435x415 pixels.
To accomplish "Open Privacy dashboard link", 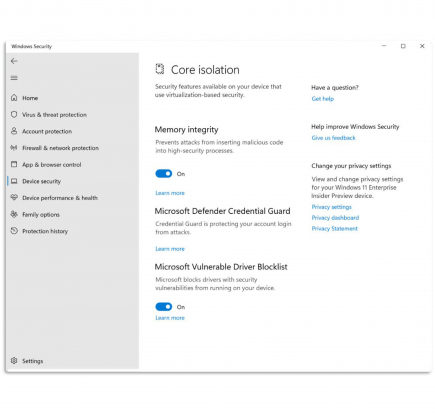I will point(335,218).
